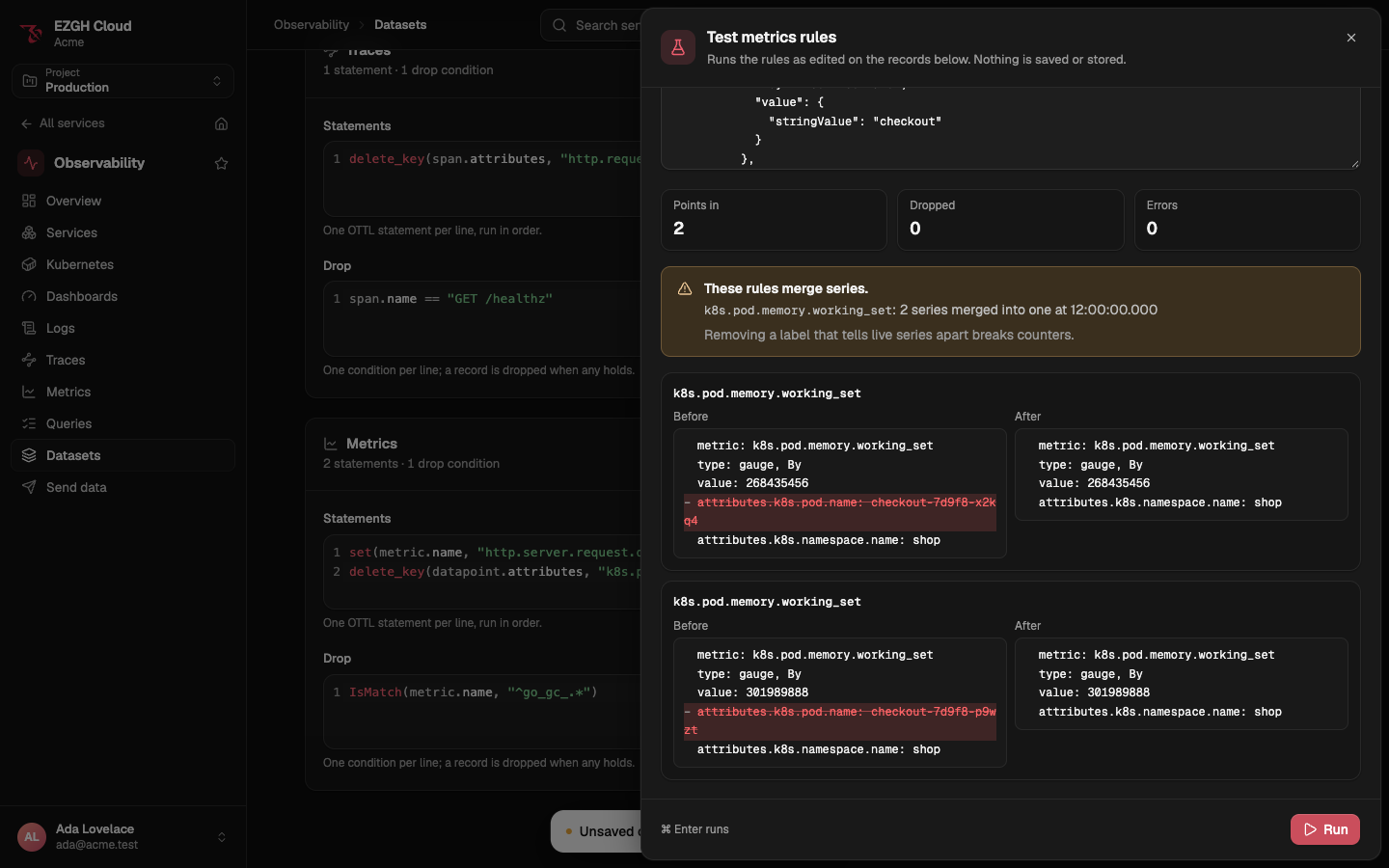The image size is (1389, 868).
Task: Click the Points in stat card
Action: coord(774,220)
